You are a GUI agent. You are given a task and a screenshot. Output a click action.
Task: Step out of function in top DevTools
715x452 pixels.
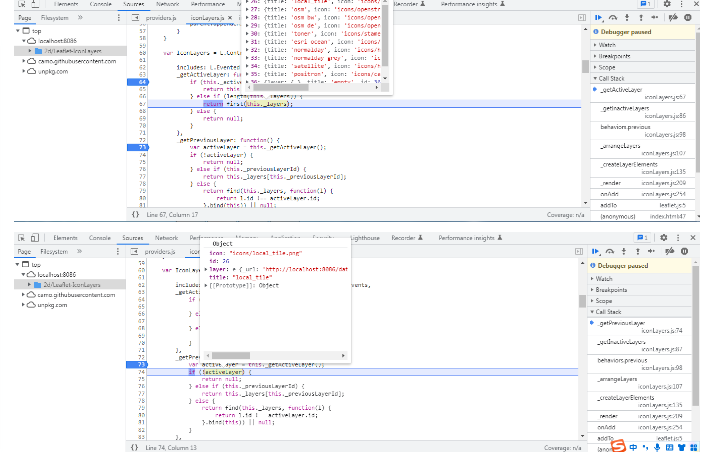point(641,18)
